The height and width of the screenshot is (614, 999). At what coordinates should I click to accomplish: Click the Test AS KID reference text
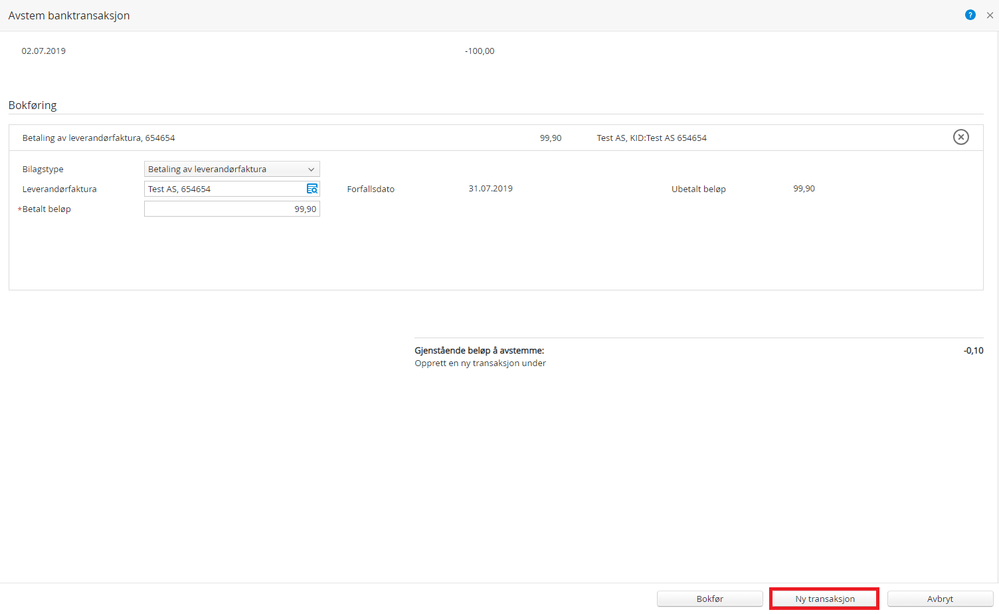pos(651,138)
